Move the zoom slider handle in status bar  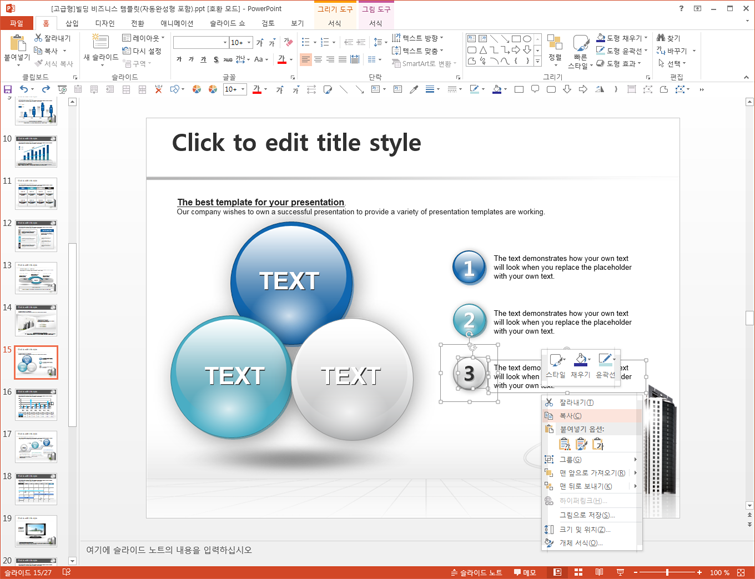click(x=667, y=572)
